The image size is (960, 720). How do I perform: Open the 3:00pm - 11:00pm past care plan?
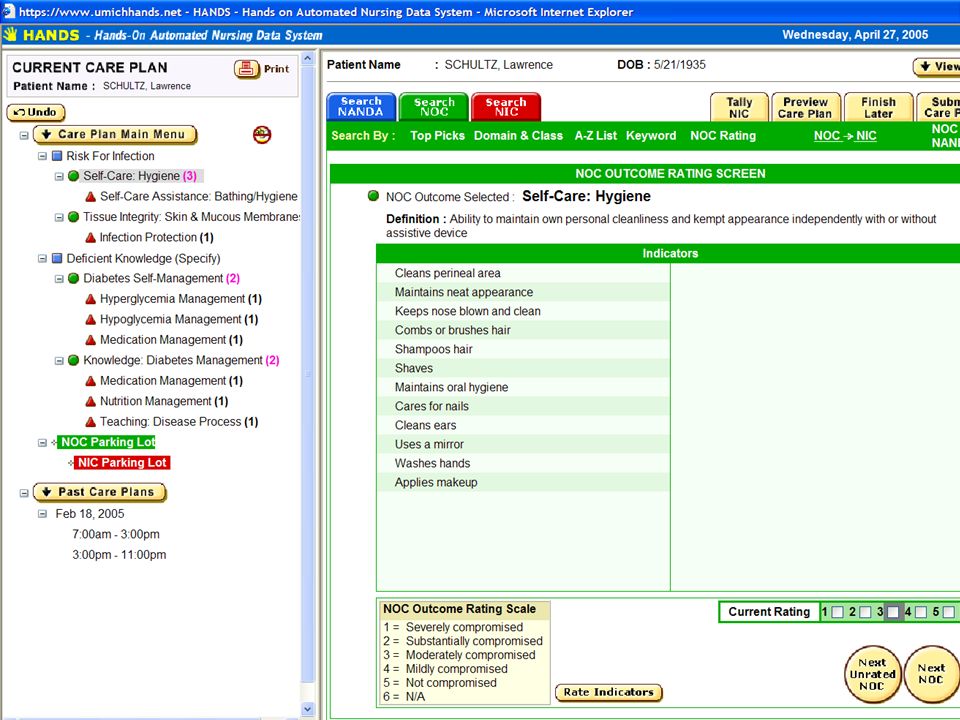tap(119, 555)
